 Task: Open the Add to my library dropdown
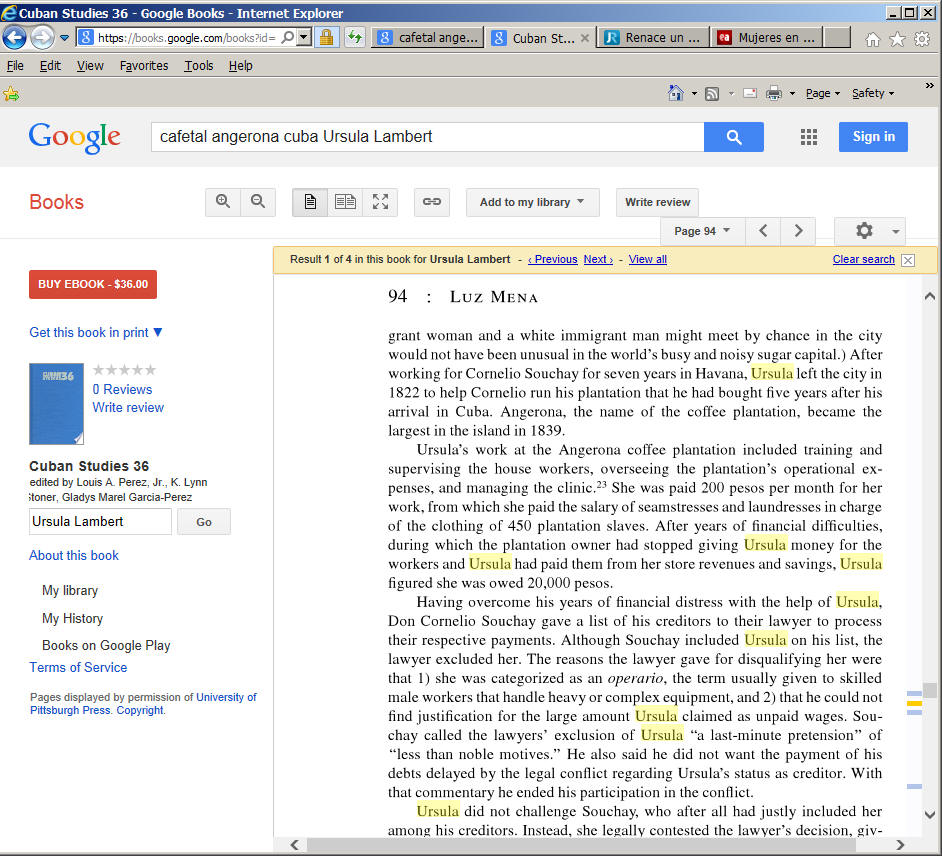532,202
